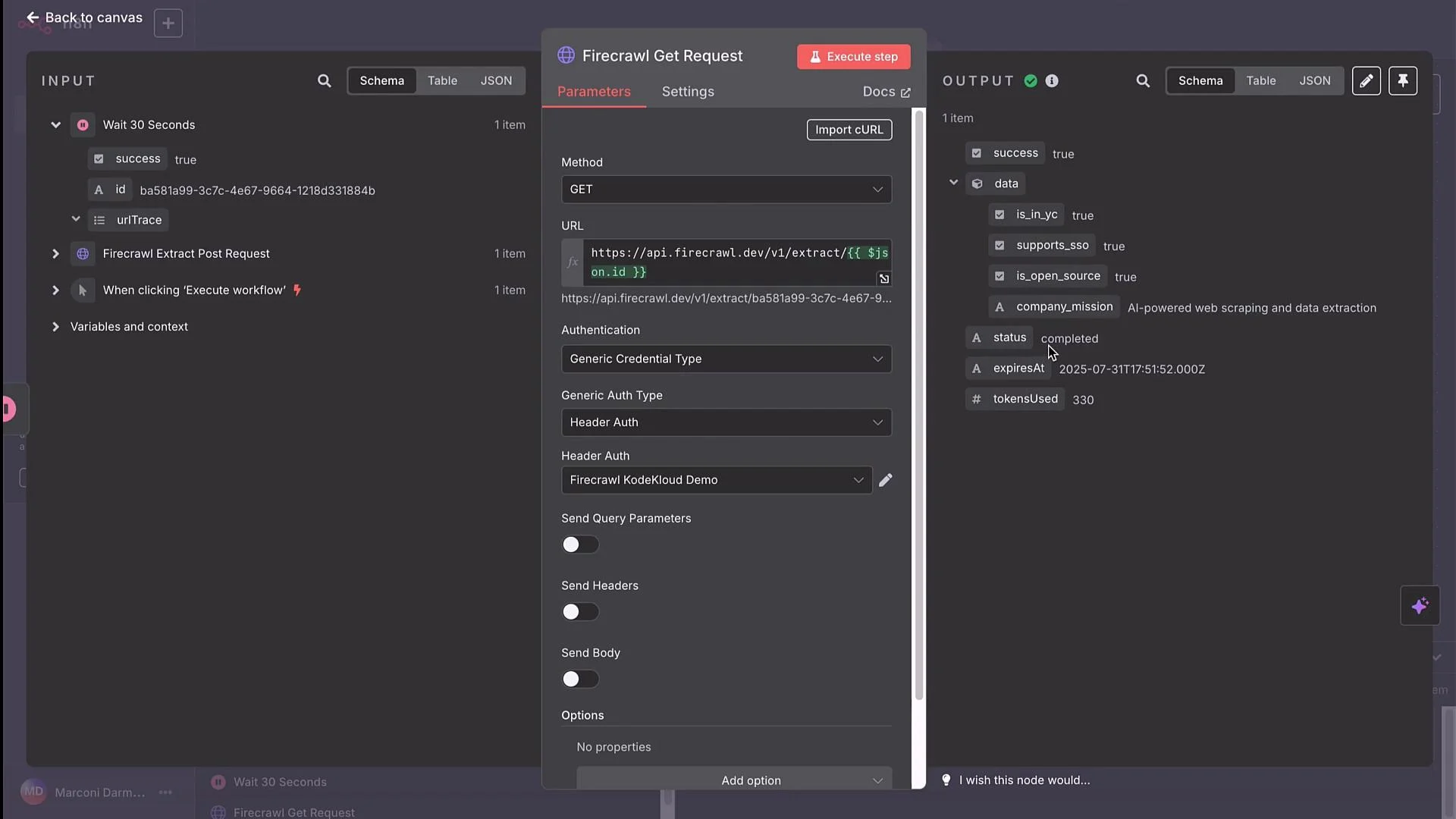
Task: Click the input panel search icon
Action: click(x=324, y=80)
